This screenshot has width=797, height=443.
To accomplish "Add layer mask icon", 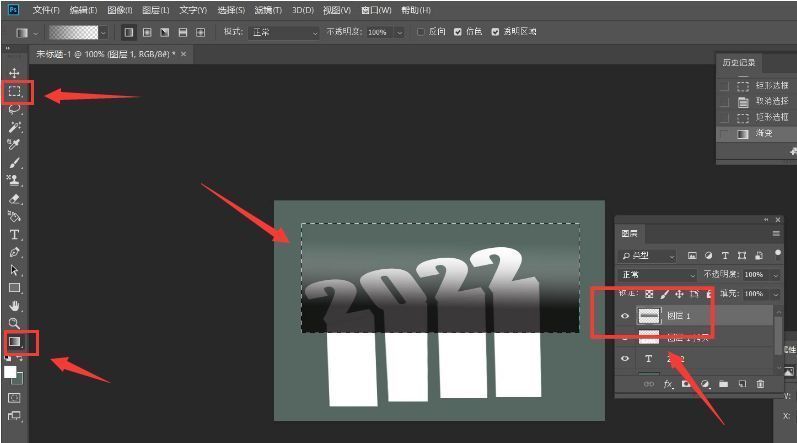I will coord(686,384).
